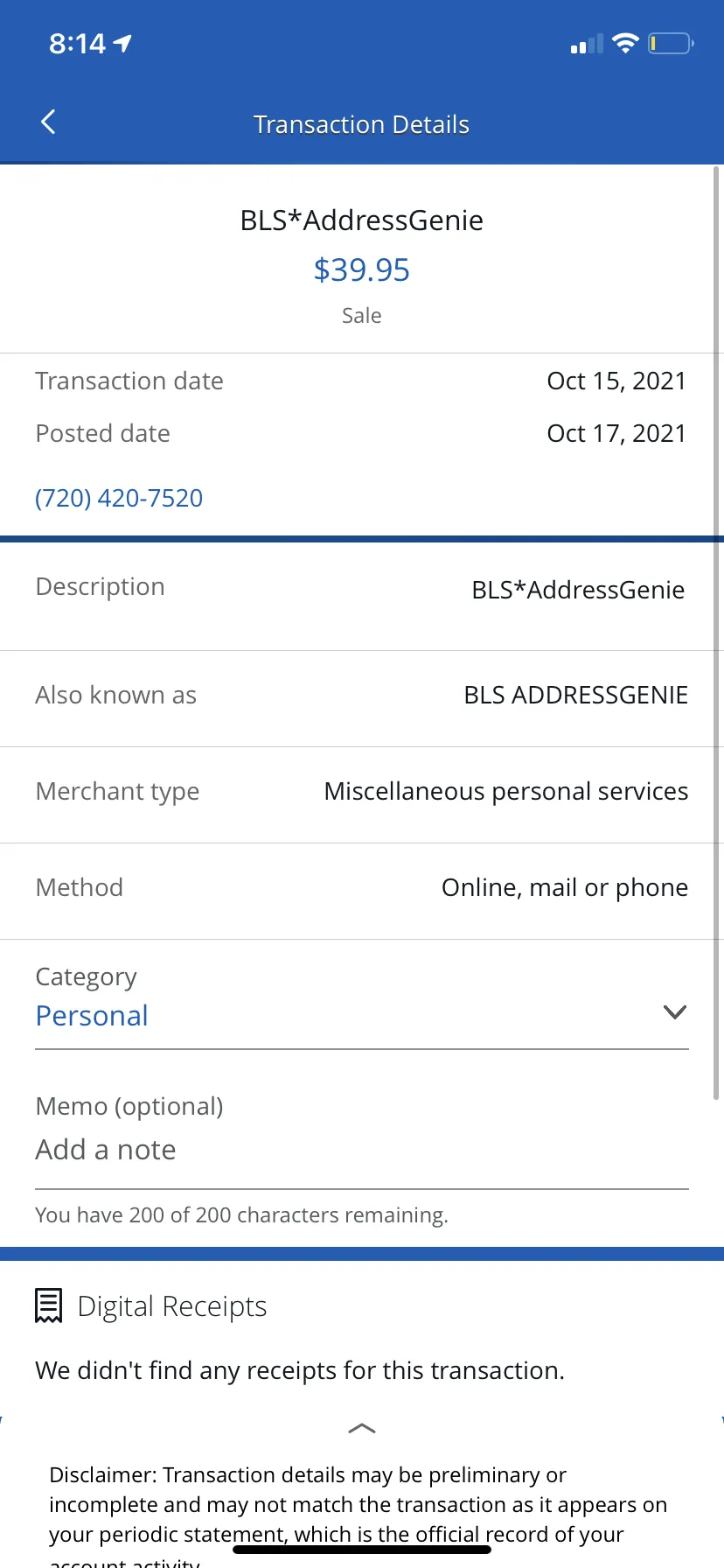Tap the Add a note memo field
Image resolution: width=724 pixels, height=1568 pixels.
pyautogui.click(x=362, y=1150)
